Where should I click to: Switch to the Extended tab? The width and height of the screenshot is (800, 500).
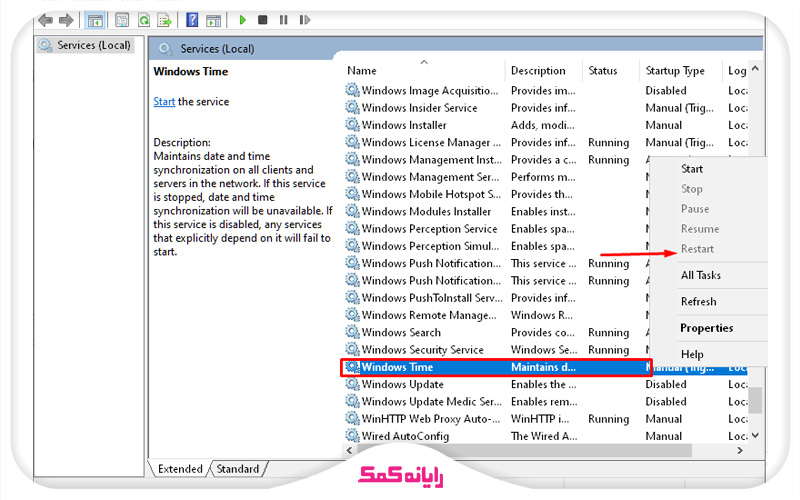pos(180,469)
